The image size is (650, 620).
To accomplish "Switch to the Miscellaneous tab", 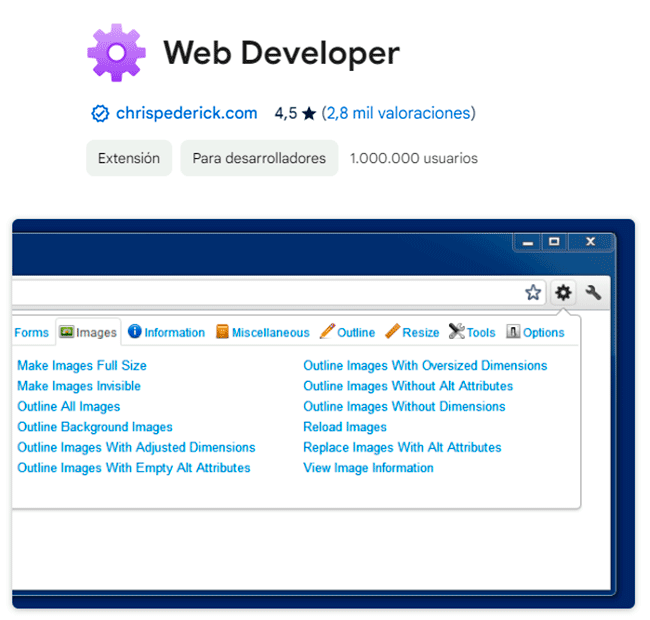I will [x=263, y=332].
